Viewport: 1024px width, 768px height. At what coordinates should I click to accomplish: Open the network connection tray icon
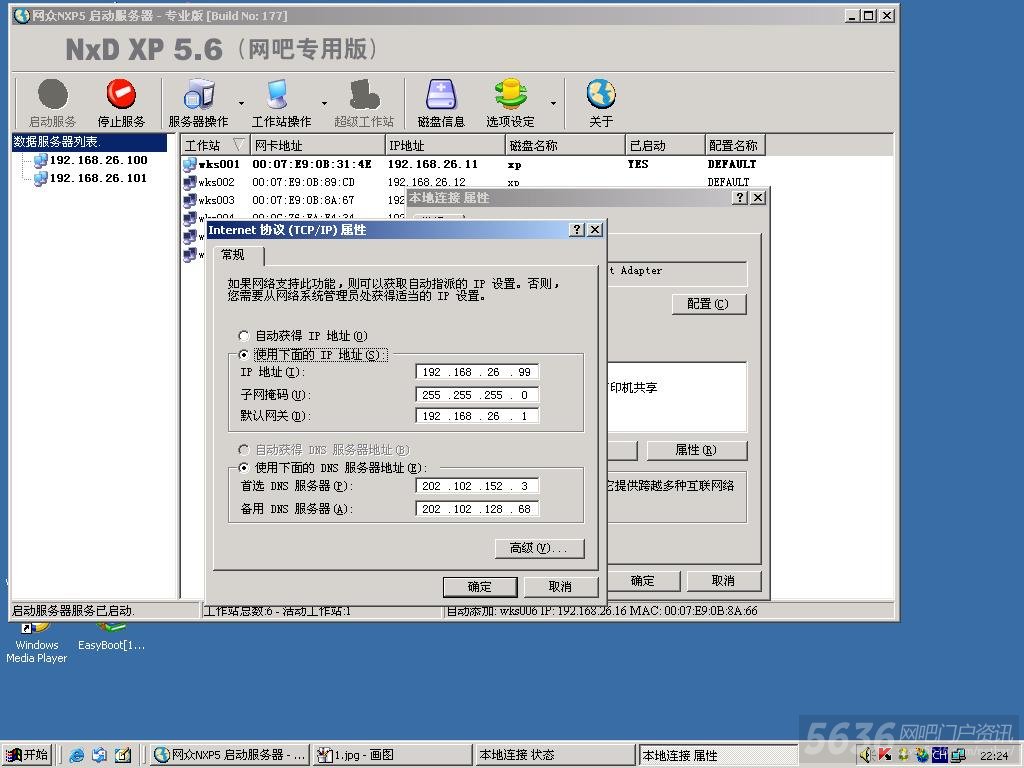pos(958,755)
